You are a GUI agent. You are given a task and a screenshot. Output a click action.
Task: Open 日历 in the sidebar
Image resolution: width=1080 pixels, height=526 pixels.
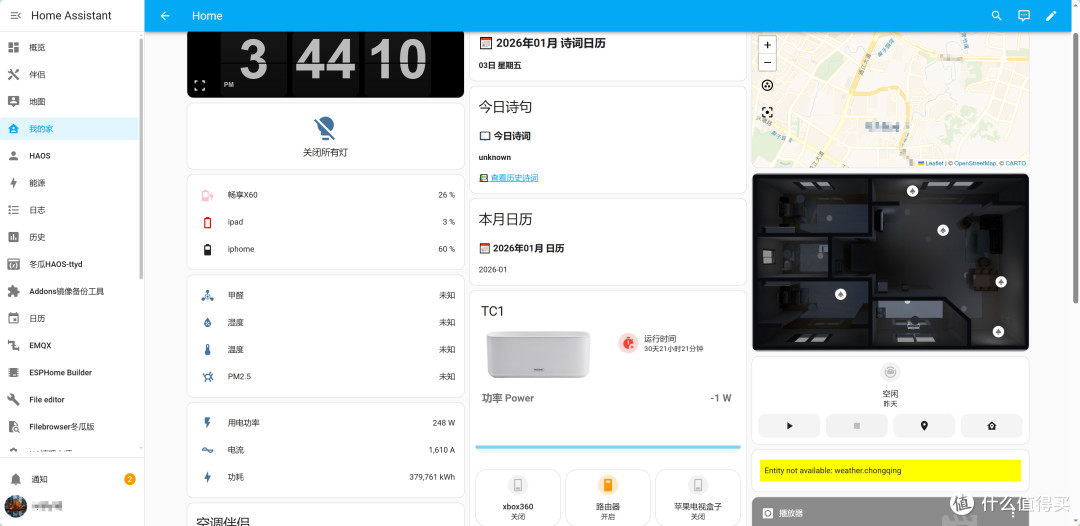pos(70,318)
